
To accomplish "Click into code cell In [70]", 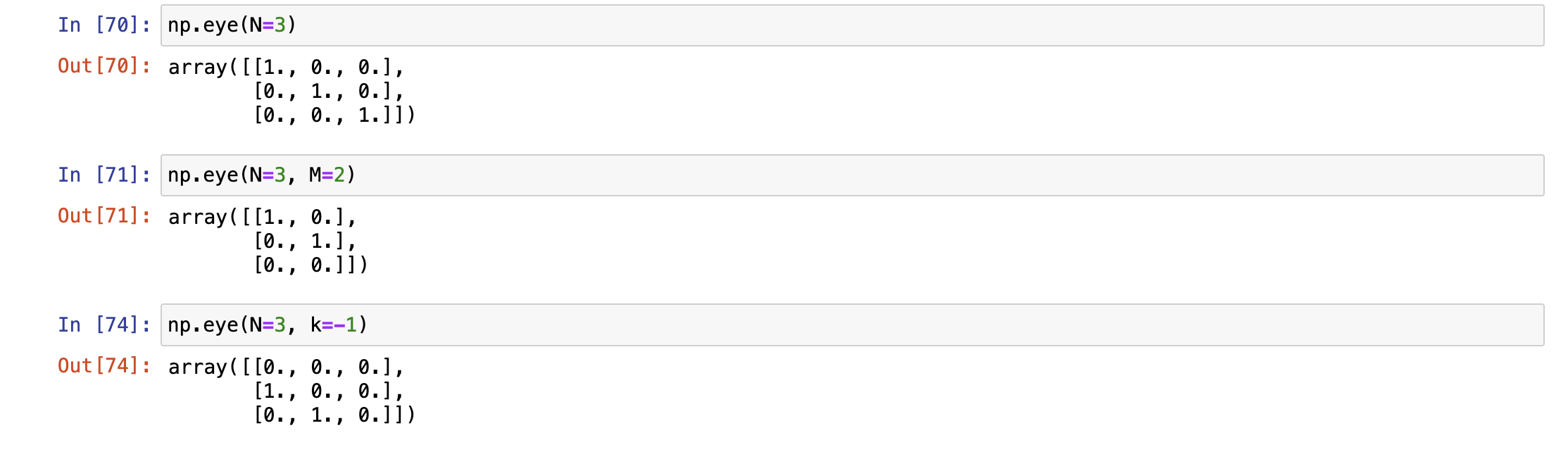I will click(845, 25).
